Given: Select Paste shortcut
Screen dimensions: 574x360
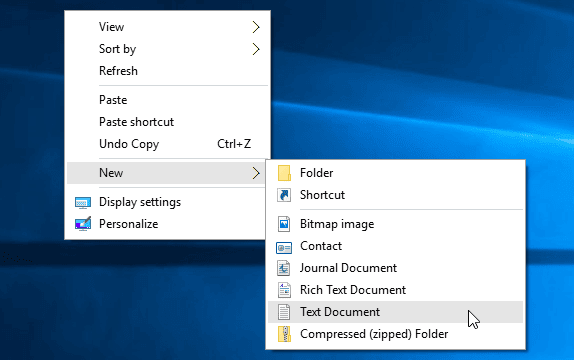Looking at the screenshot, I should [168, 122].
